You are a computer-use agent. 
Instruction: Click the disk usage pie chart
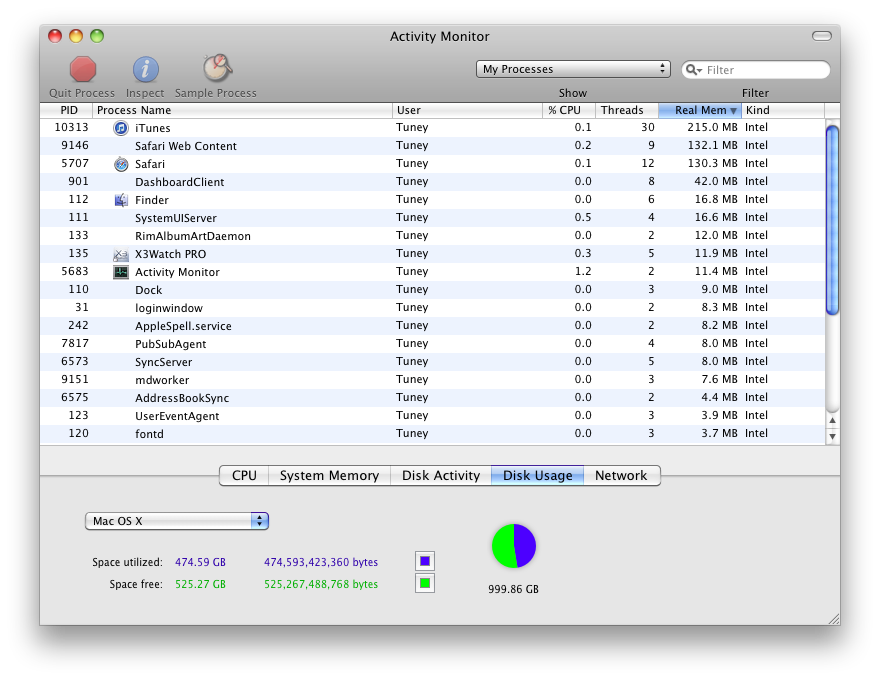point(514,546)
